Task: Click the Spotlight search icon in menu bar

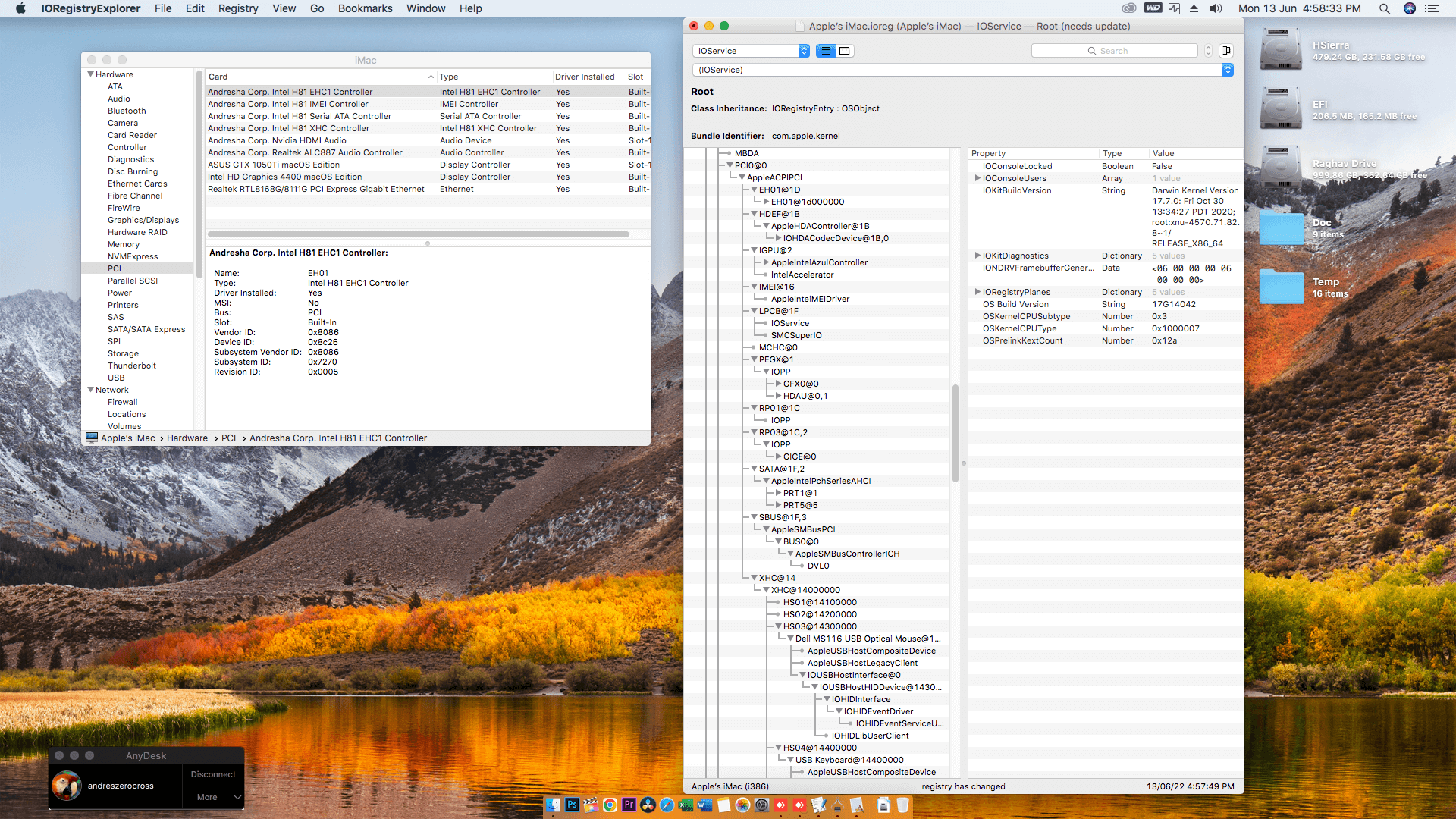Action: [1384, 8]
